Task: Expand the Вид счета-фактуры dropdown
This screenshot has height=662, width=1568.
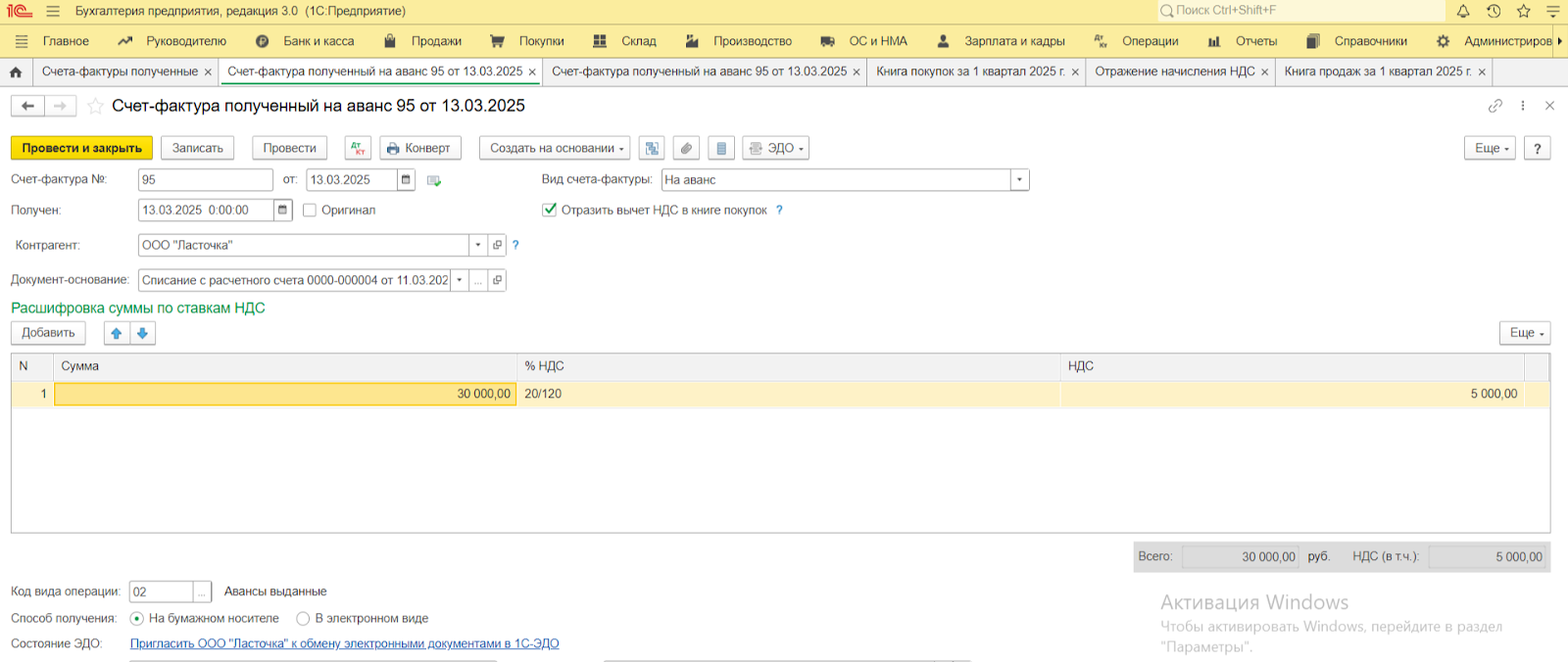Action: tap(1019, 180)
